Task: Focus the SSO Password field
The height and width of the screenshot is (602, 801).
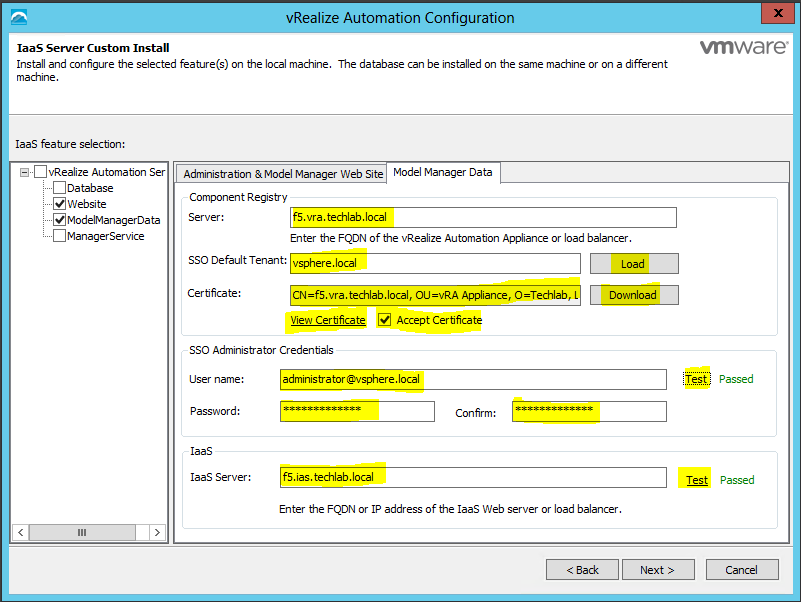Action: [x=357, y=411]
